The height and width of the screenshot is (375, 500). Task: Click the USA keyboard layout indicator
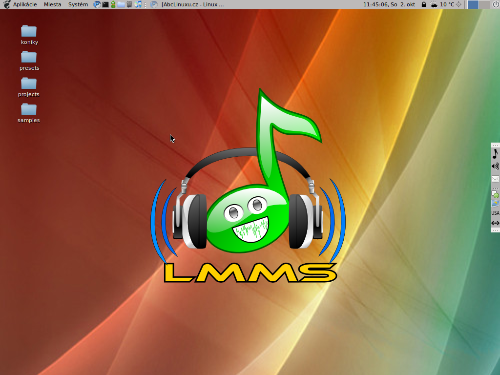tap(495, 213)
